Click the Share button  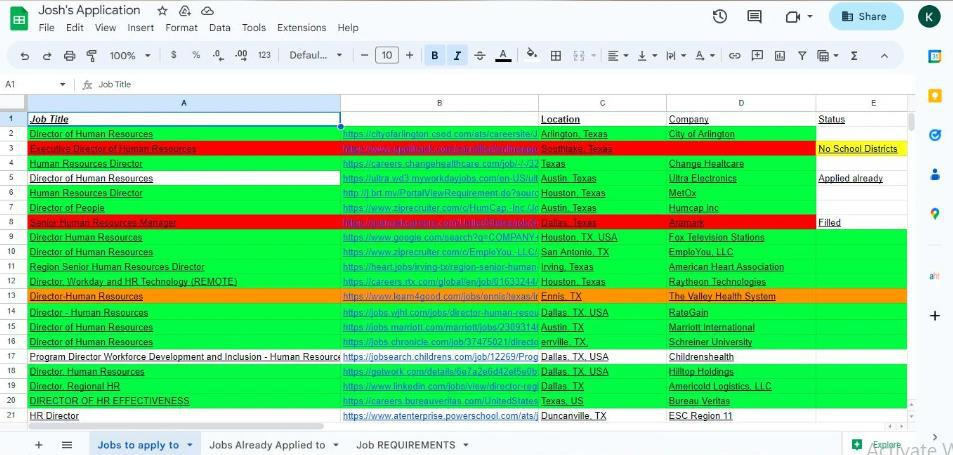(x=866, y=17)
